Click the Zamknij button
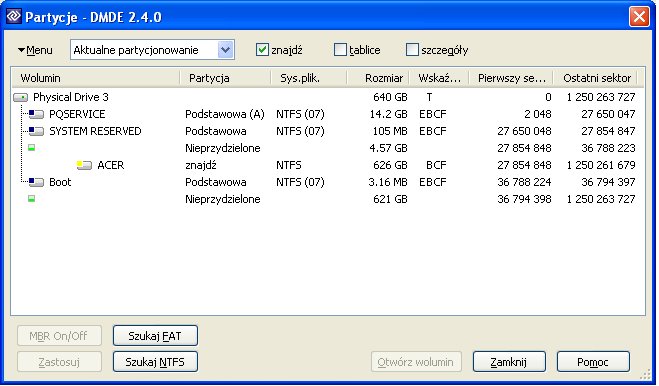This screenshot has width=659, height=386. (x=509, y=362)
